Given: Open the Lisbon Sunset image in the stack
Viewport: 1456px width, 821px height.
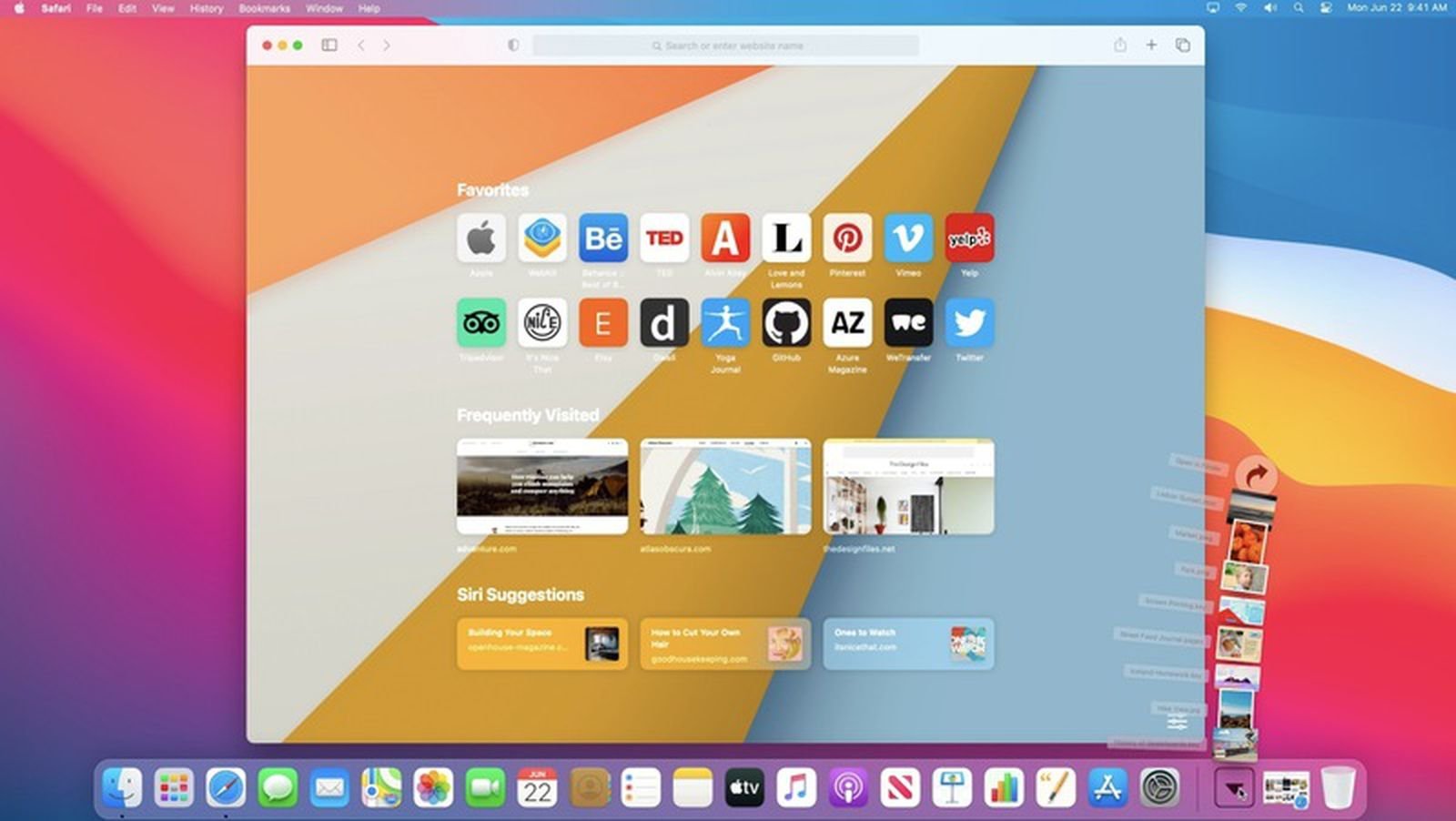Looking at the screenshot, I should pos(1252,506).
